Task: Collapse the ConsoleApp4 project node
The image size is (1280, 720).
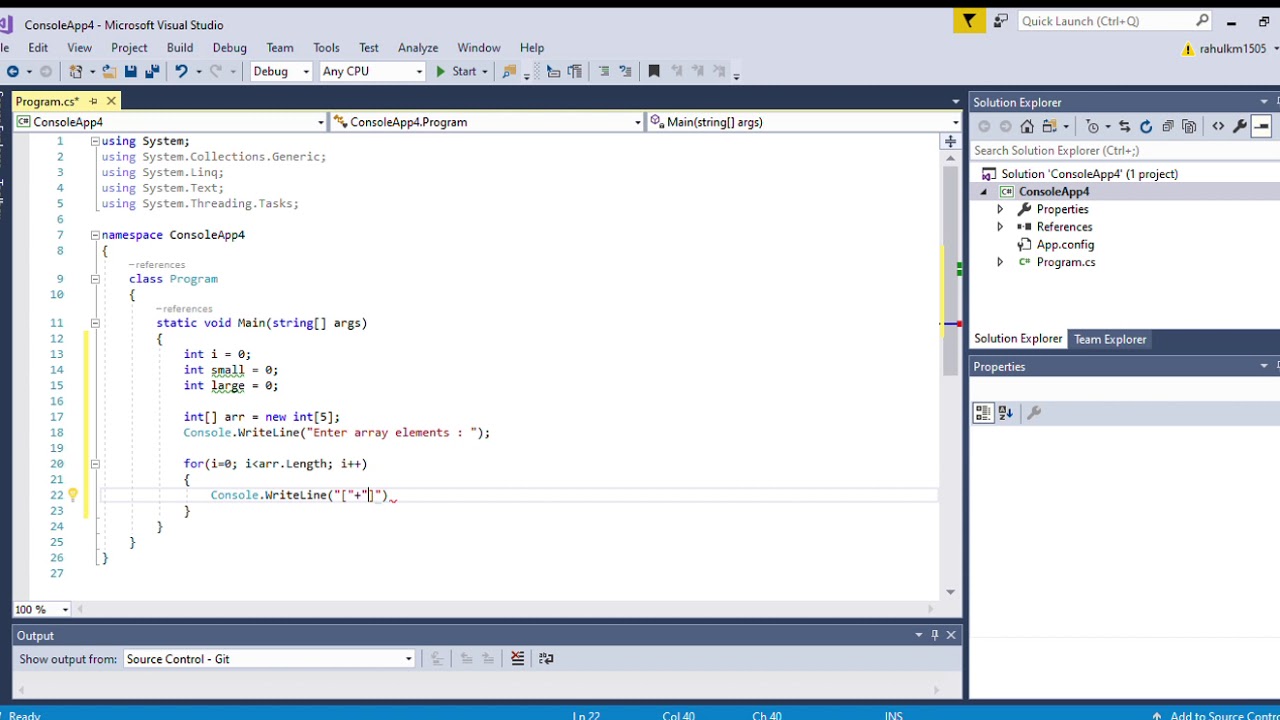Action: 983,192
